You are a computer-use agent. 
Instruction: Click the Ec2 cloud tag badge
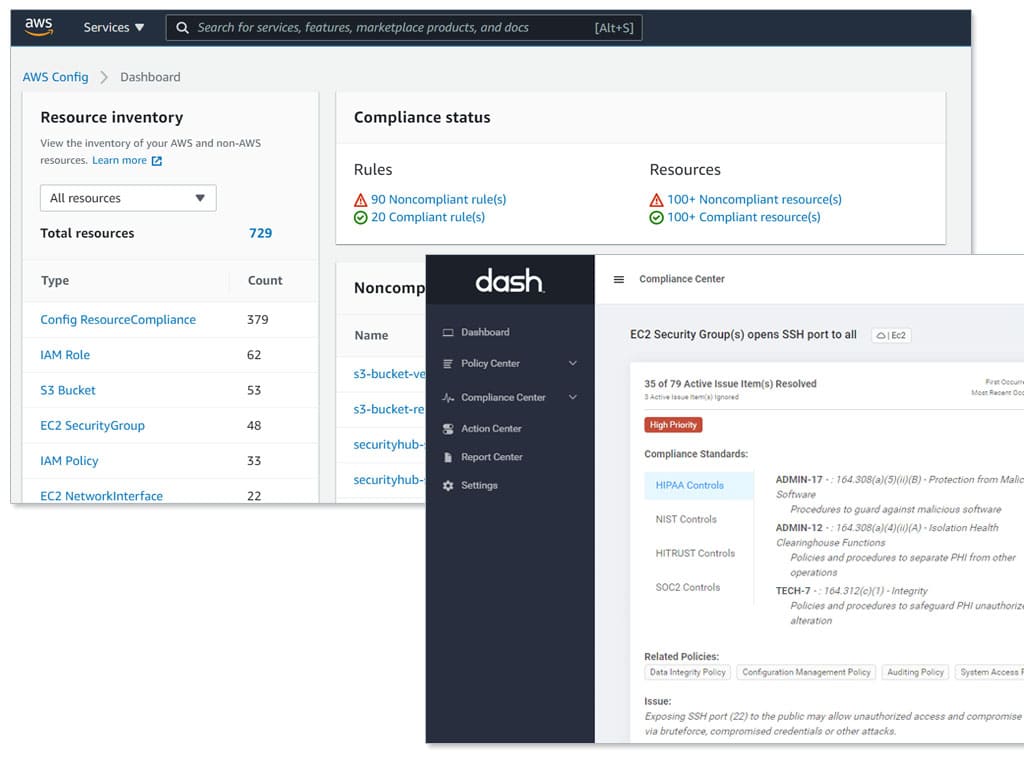(x=891, y=335)
